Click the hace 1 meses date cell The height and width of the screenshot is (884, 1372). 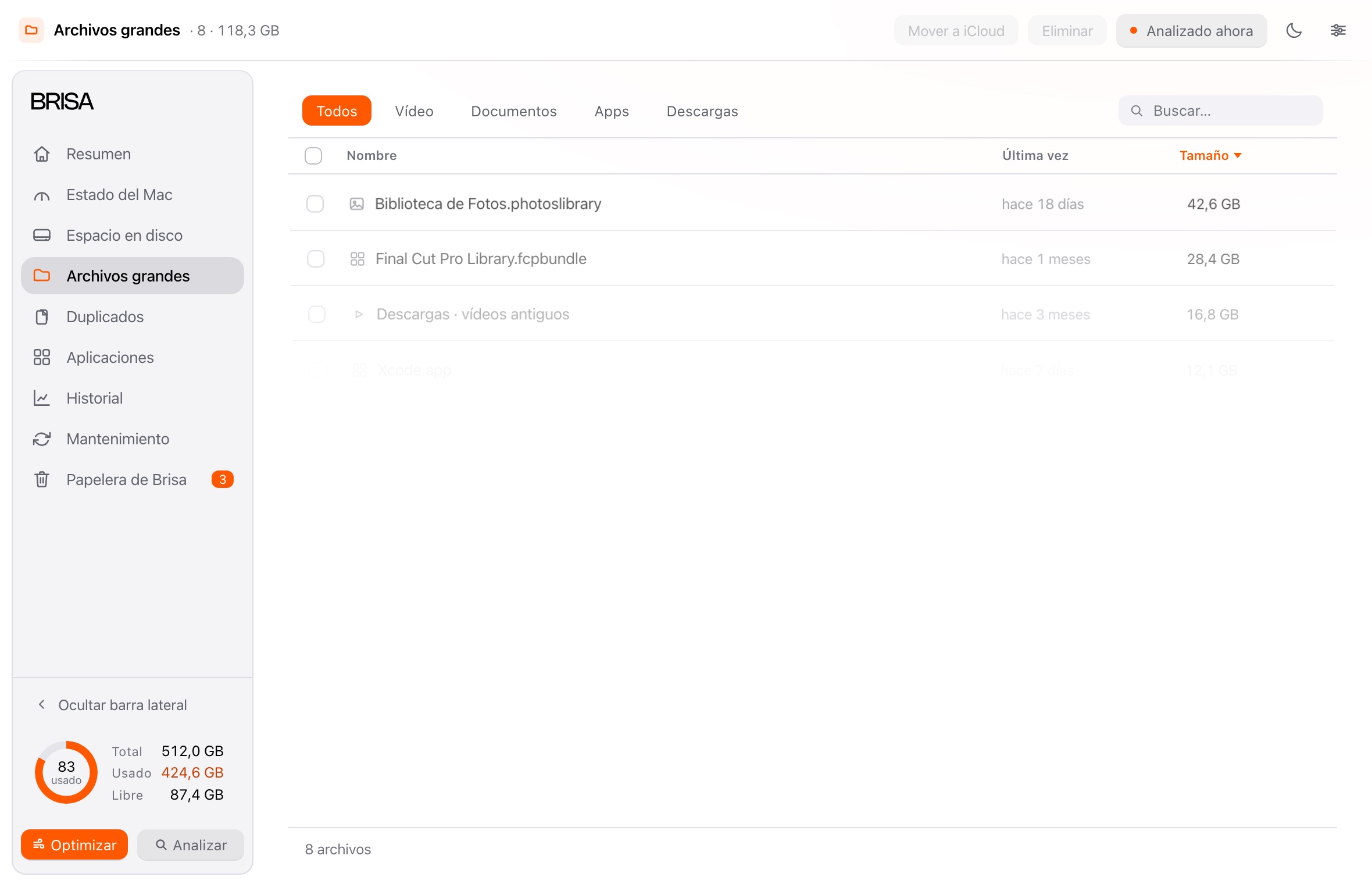click(1046, 259)
